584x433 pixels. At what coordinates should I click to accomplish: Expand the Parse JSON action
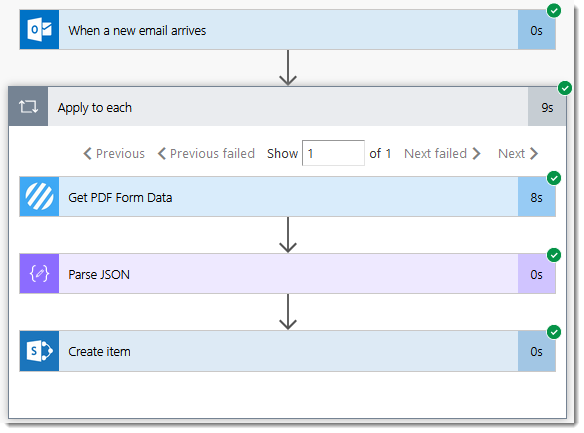coord(288,274)
